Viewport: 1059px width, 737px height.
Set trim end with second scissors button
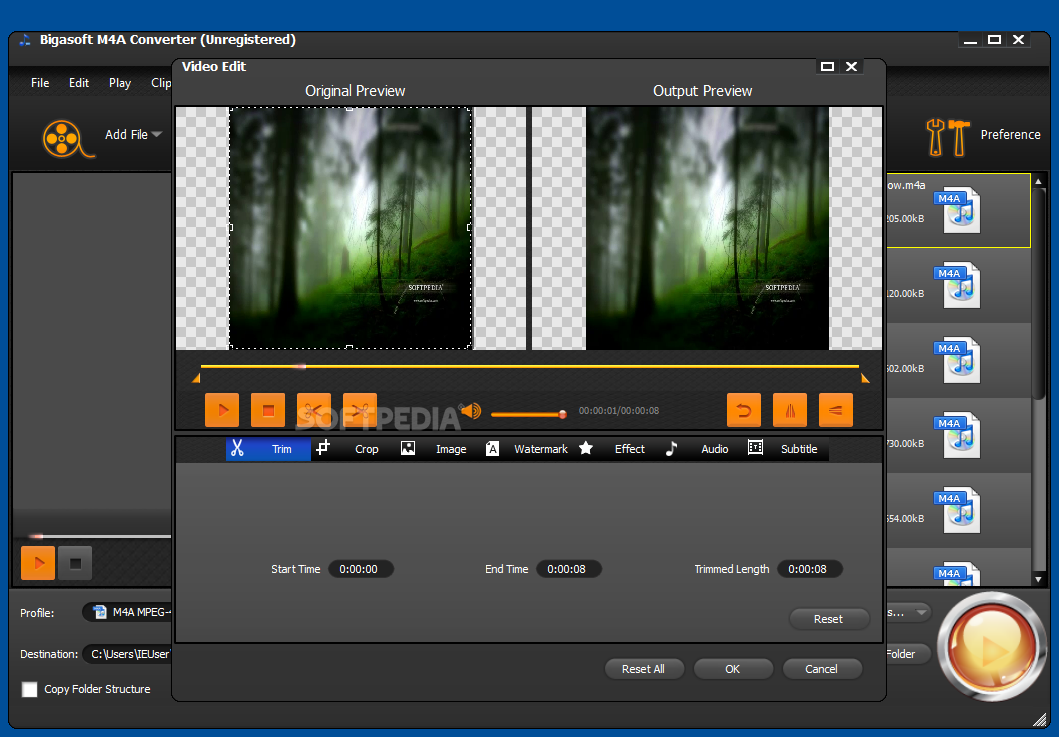pyautogui.click(x=360, y=410)
